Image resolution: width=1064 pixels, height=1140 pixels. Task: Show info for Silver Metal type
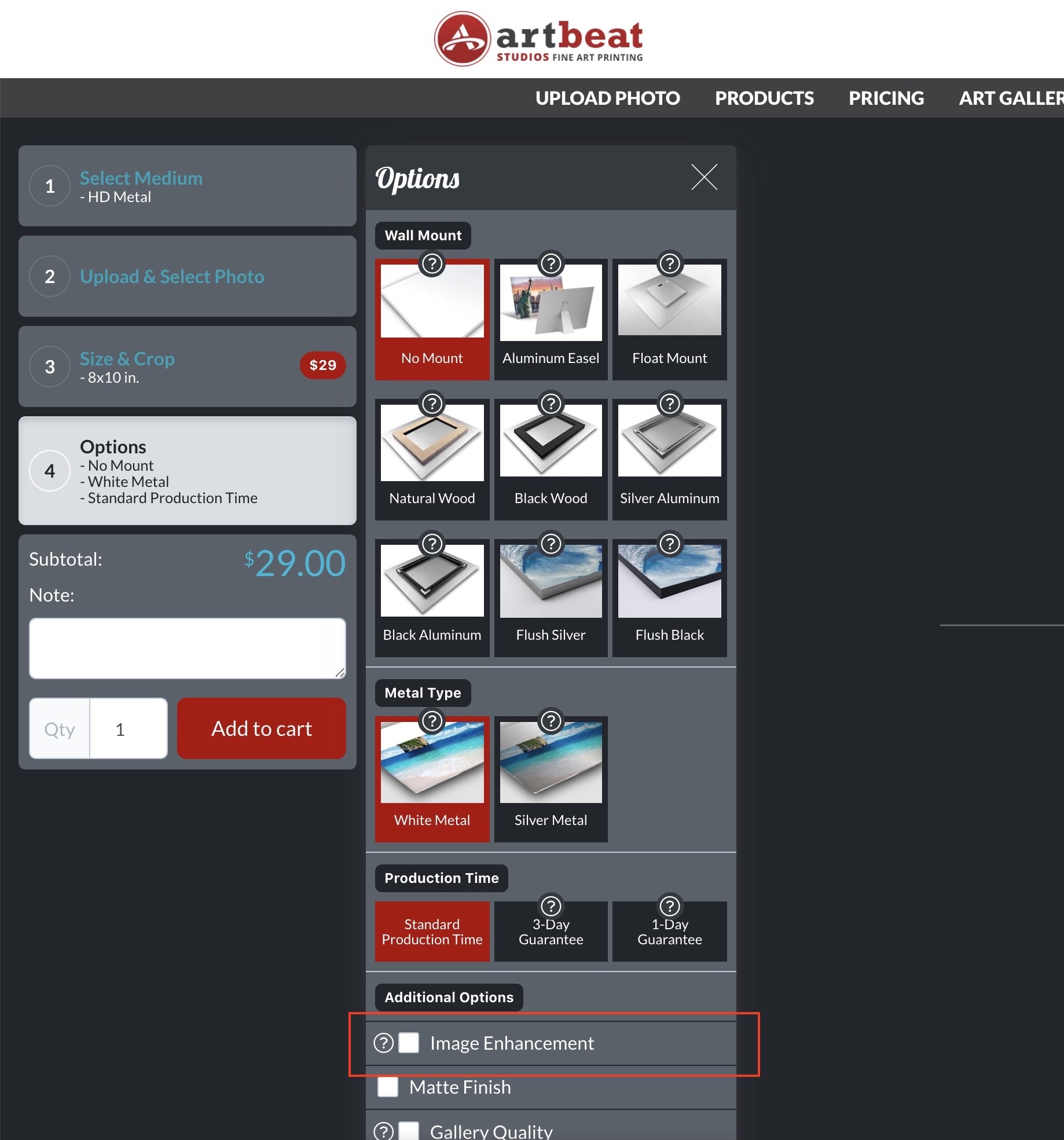coord(551,721)
